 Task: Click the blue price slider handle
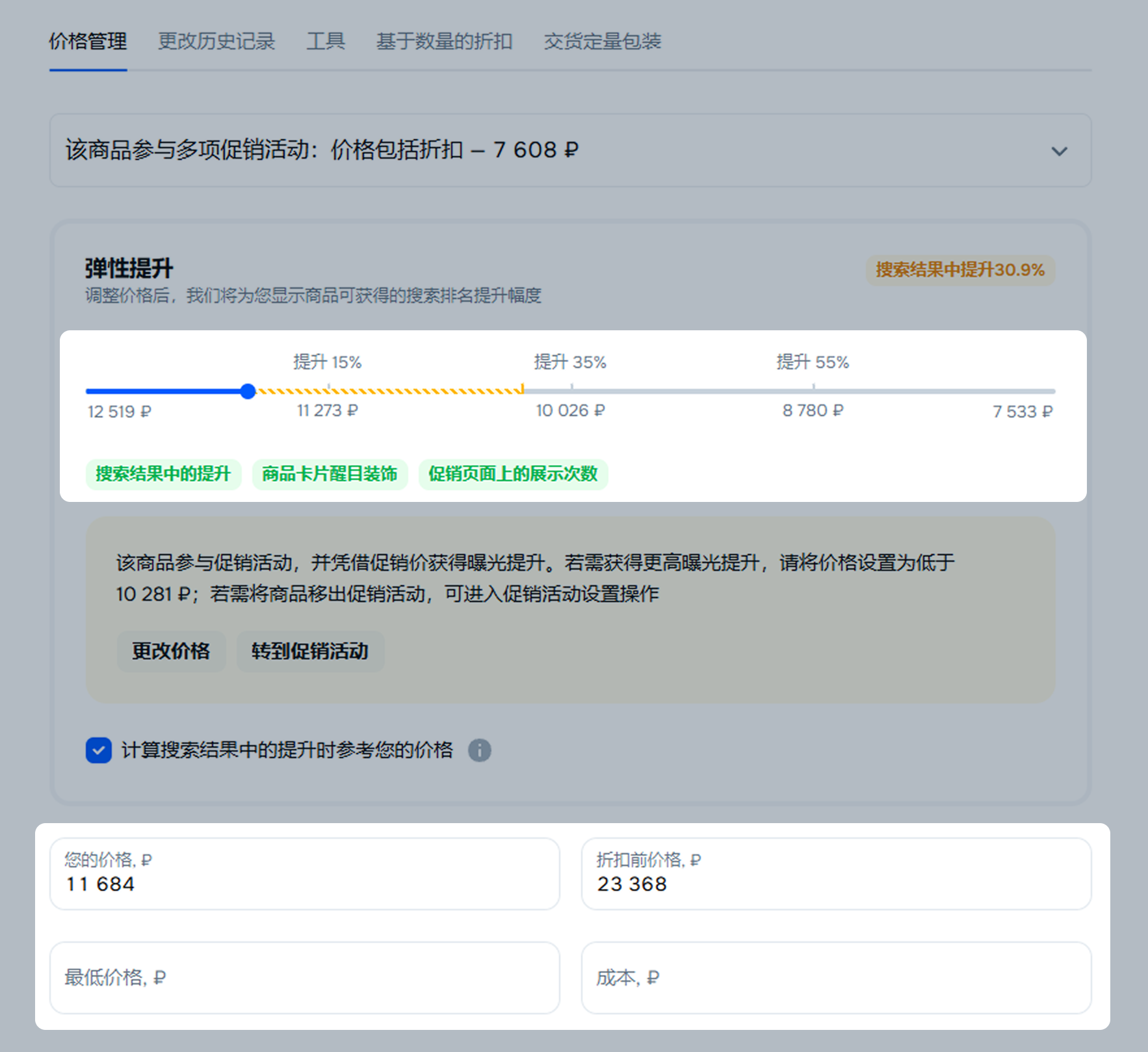(248, 391)
